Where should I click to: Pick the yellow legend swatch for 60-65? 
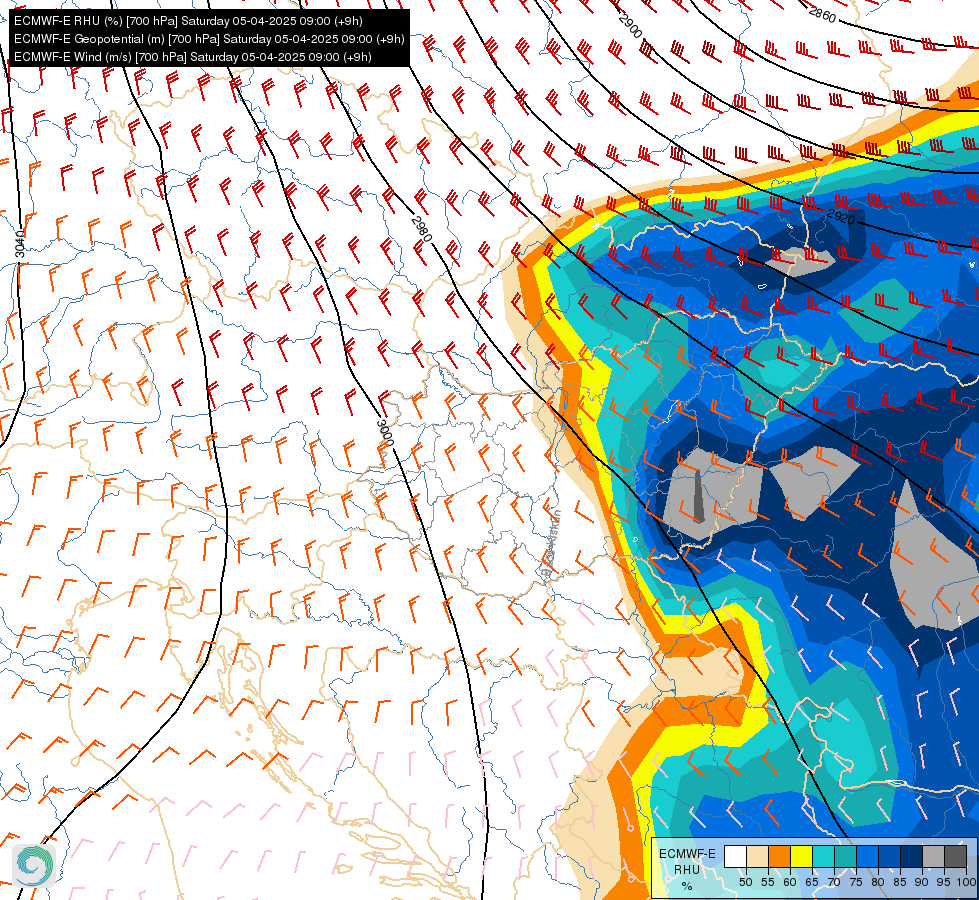click(x=802, y=856)
